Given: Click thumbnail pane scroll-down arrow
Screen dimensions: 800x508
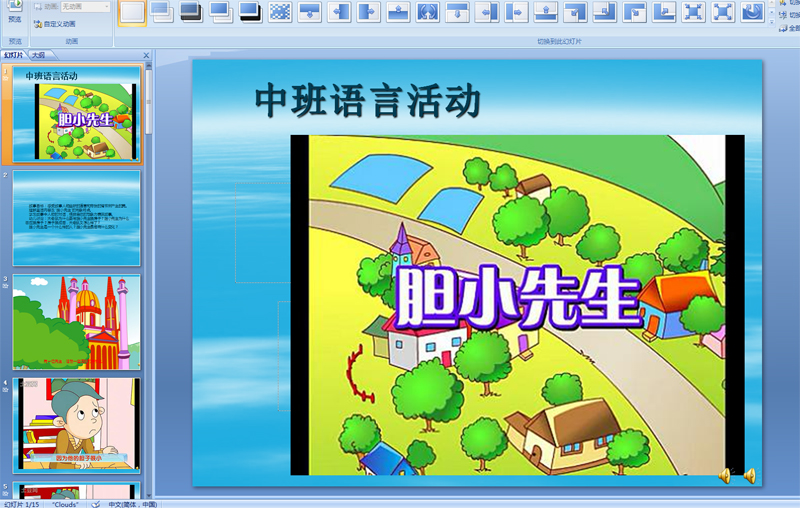Looking at the screenshot, I should [149, 495].
